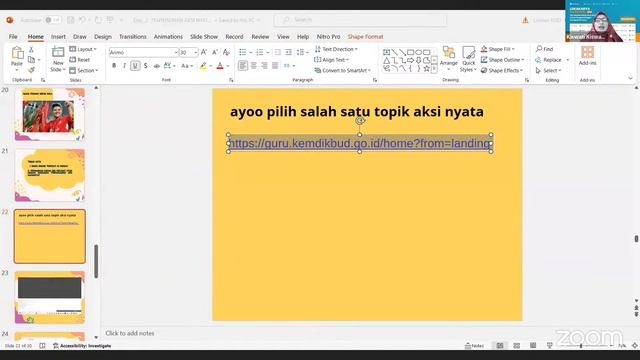Click the Format Painter brush icon

[x=31, y=70]
